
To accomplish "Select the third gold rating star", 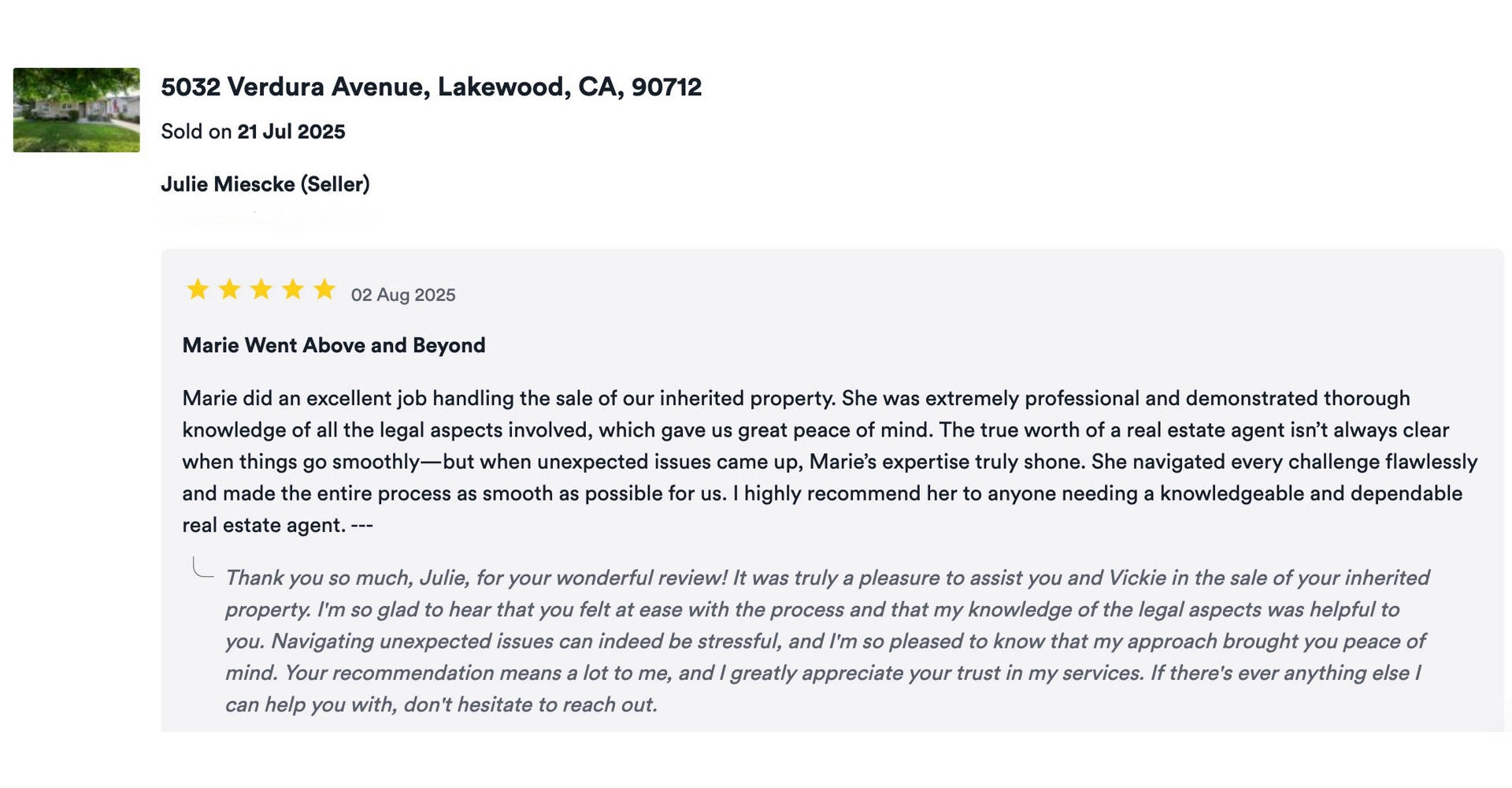I will [x=261, y=290].
